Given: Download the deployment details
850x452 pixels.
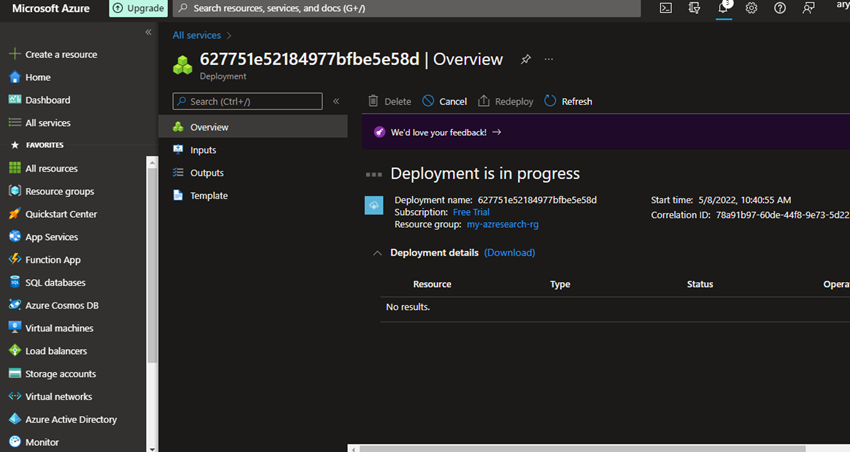Looking at the screenshot, I should click(510, 253).
